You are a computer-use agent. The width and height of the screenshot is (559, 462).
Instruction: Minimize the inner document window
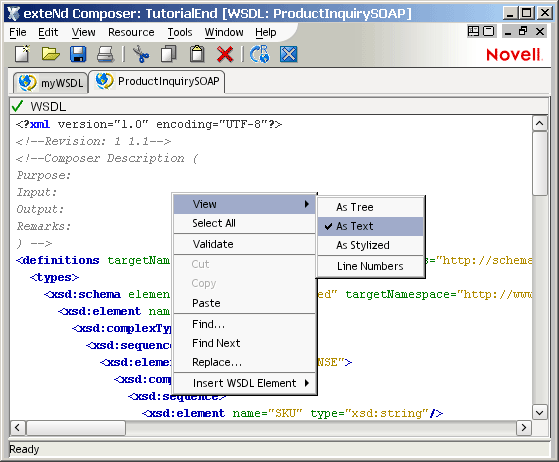[x=508, y=32]
